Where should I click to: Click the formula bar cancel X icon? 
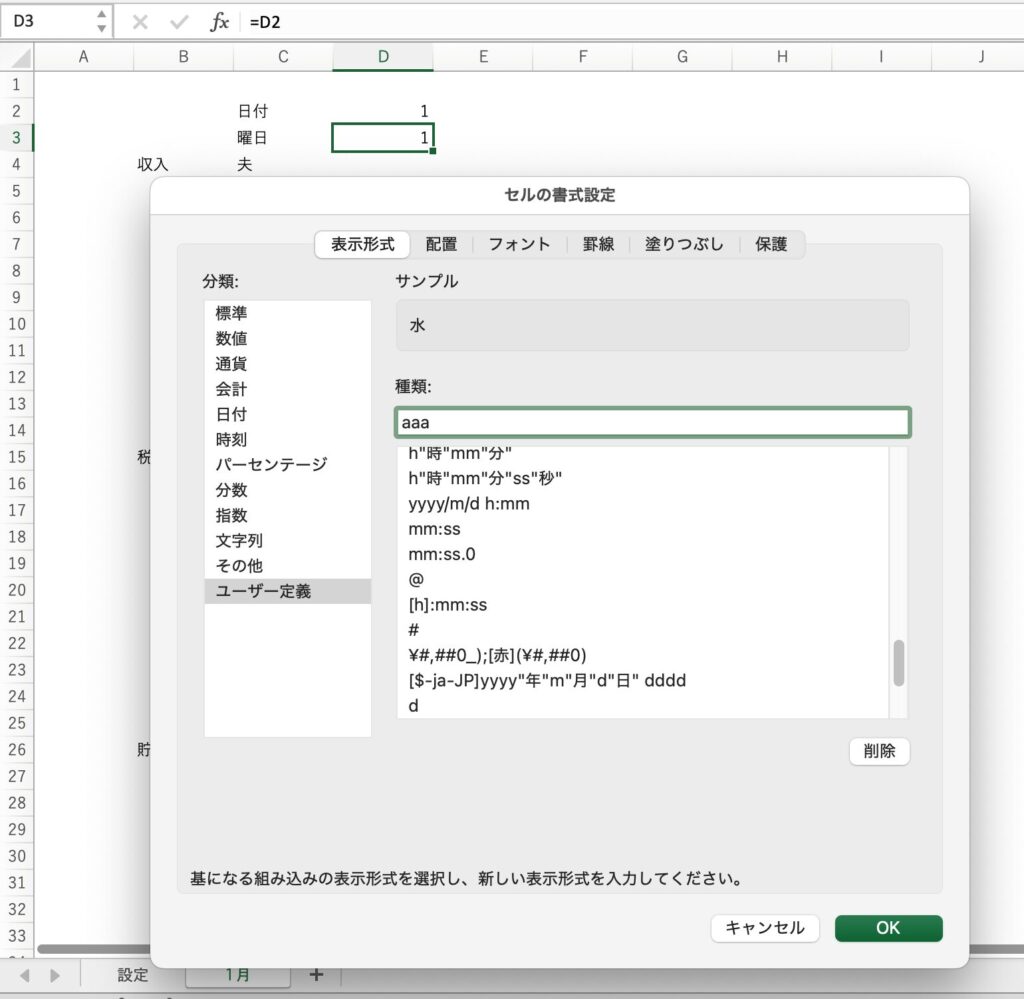tap(140, 21)
